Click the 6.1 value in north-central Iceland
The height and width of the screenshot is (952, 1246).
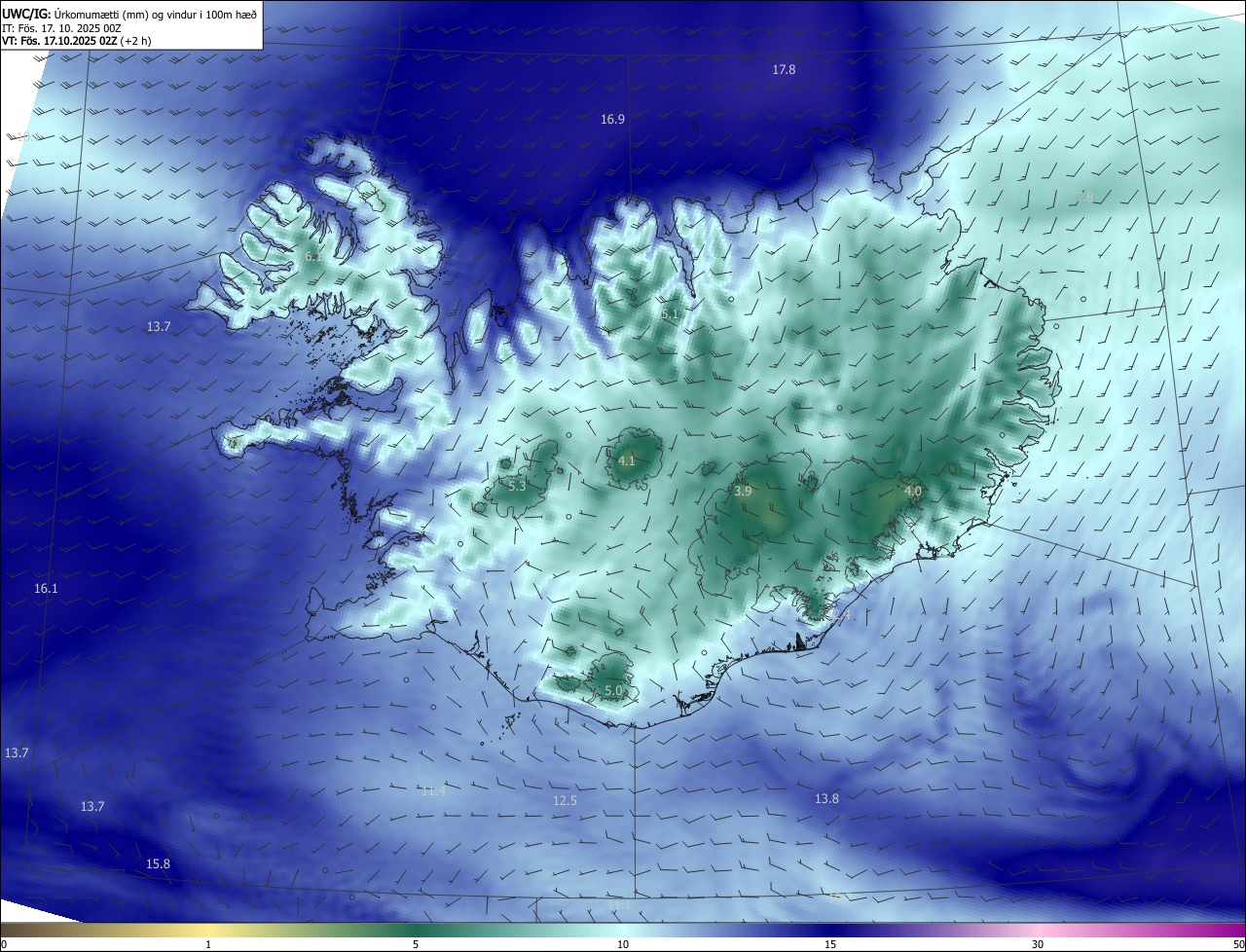coord(670,314)
